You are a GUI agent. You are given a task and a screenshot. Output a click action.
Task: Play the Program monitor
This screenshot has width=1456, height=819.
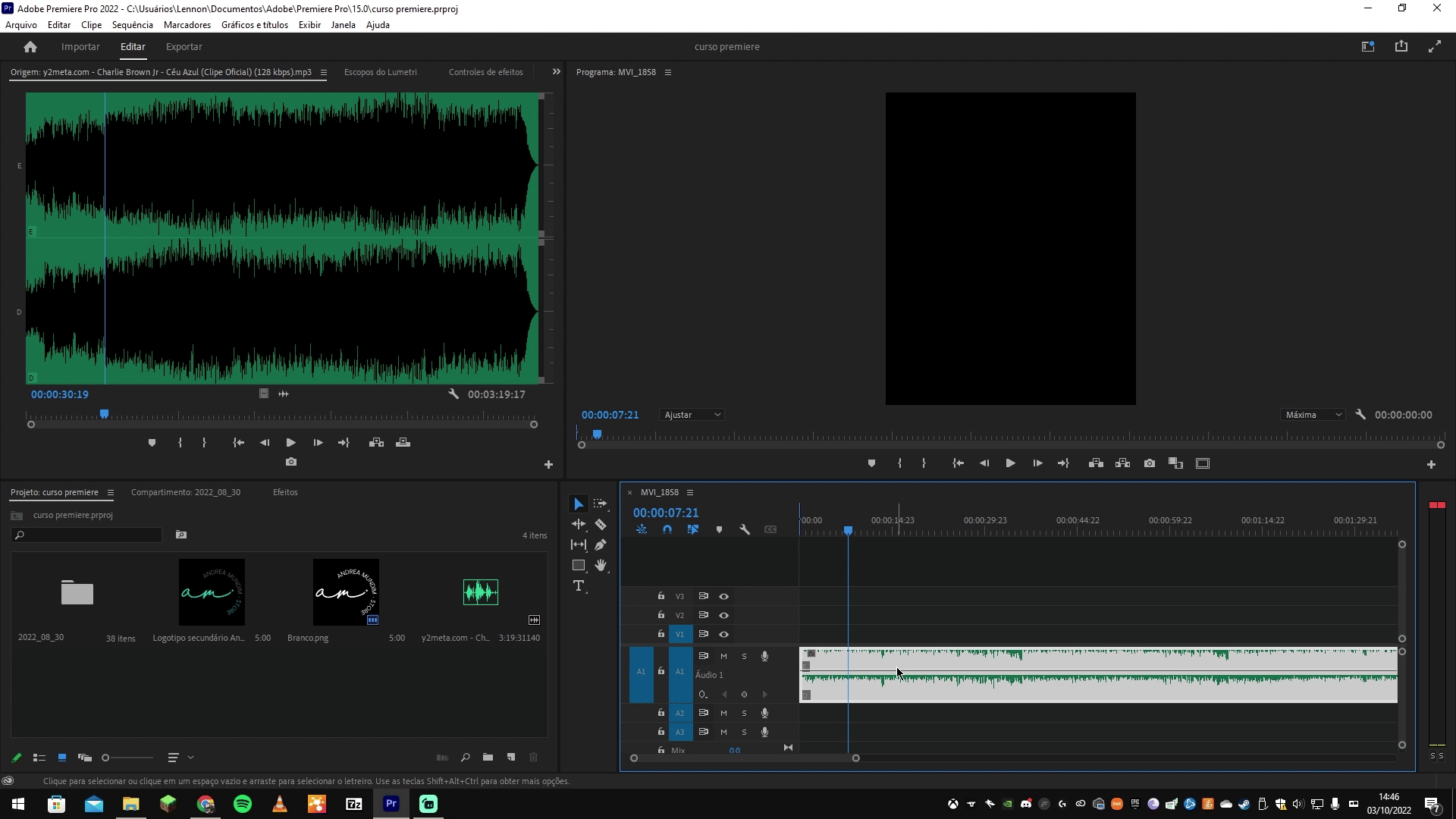(1010, 463)
